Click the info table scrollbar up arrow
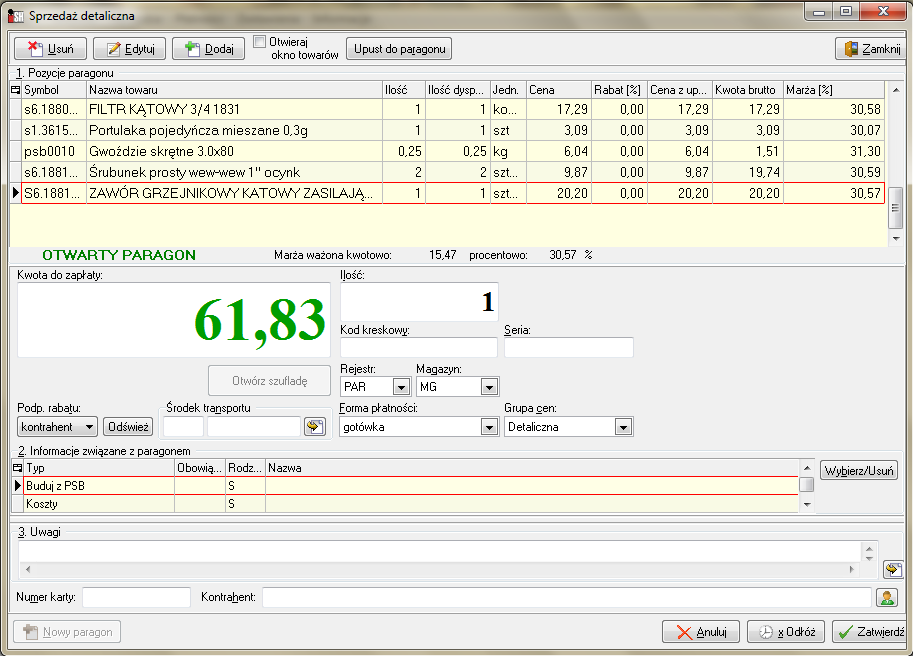This screenshot has height=656, width=913. coord(807,467)
